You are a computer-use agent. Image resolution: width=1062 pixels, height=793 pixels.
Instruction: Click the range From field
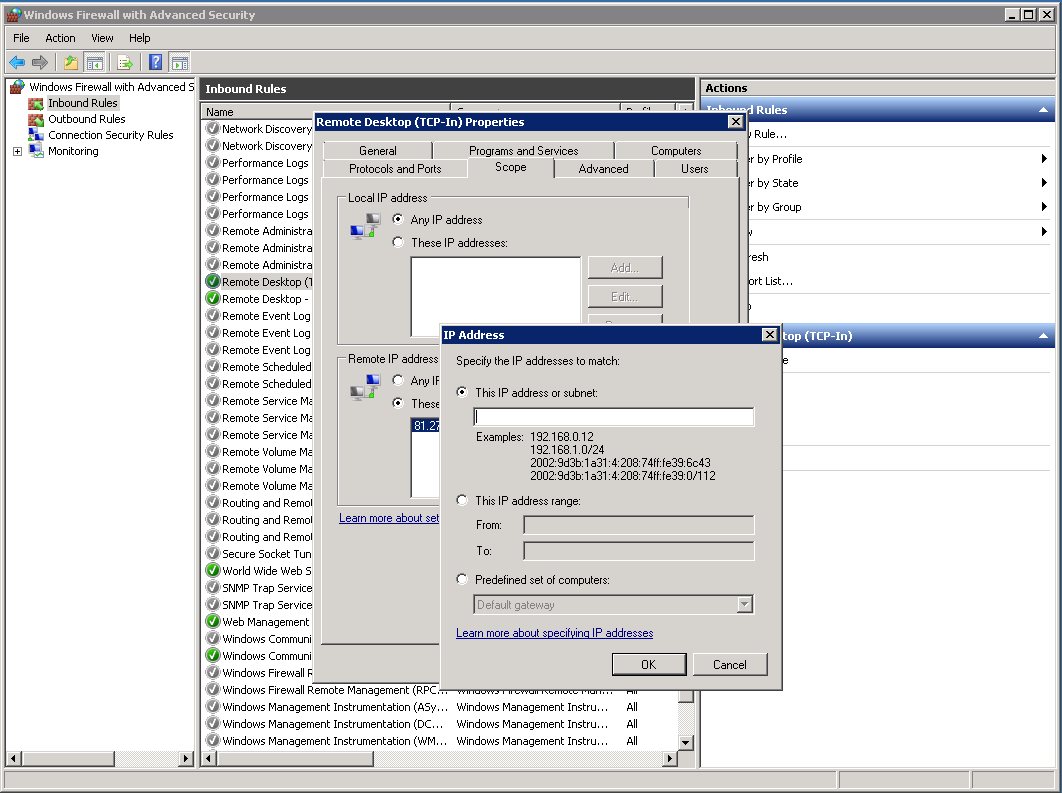[x=638, y=525]
